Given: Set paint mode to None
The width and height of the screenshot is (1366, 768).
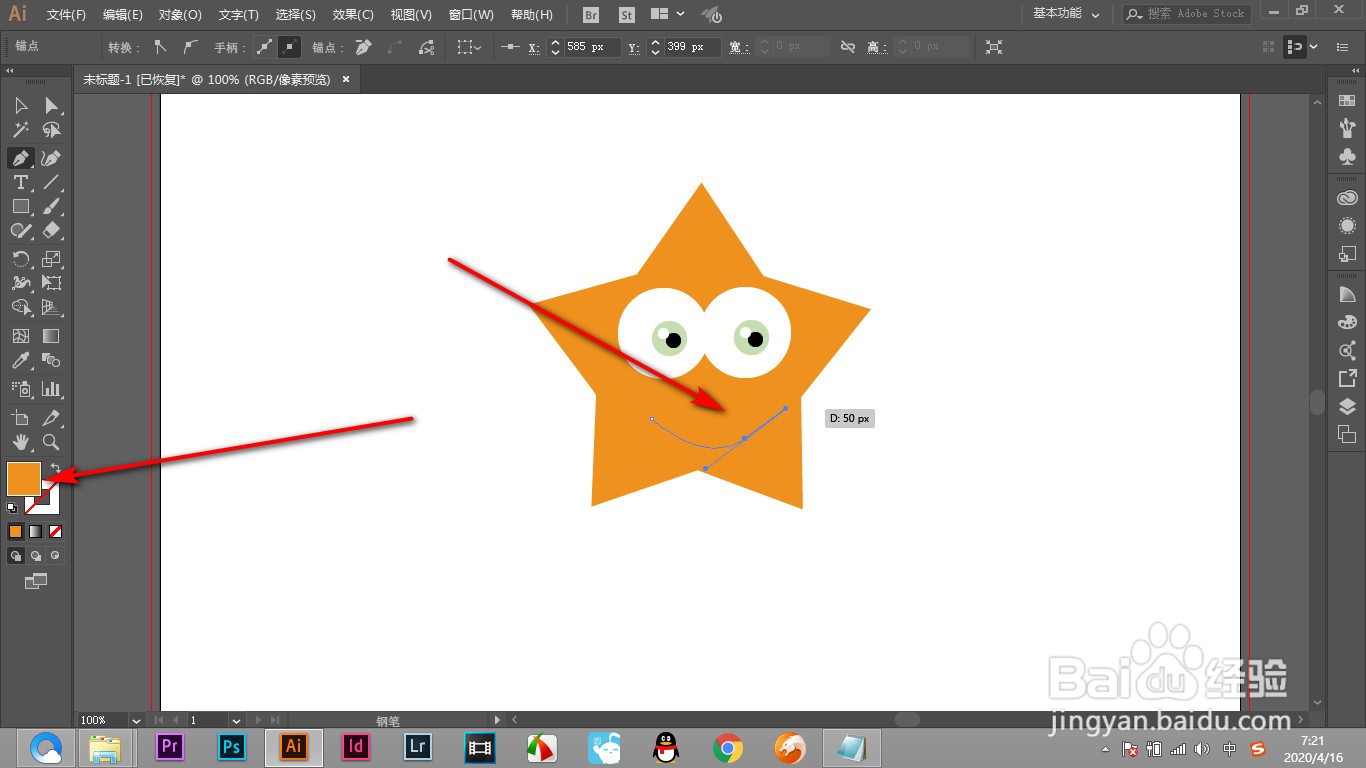Looking at the screenshot, I should tap(55, 531).
